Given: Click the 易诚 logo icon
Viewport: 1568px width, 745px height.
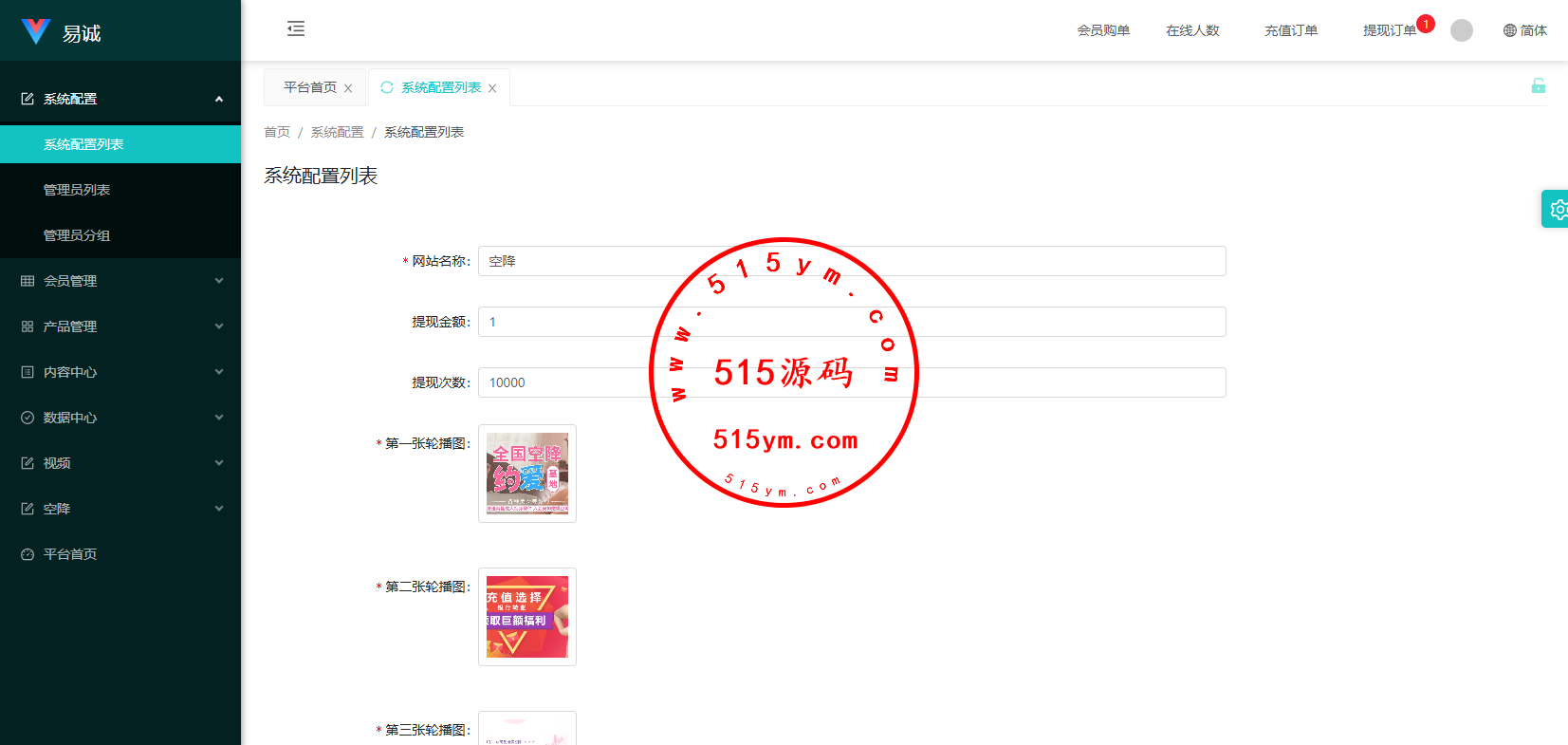Looking at the screenshot, I should 35,32.
